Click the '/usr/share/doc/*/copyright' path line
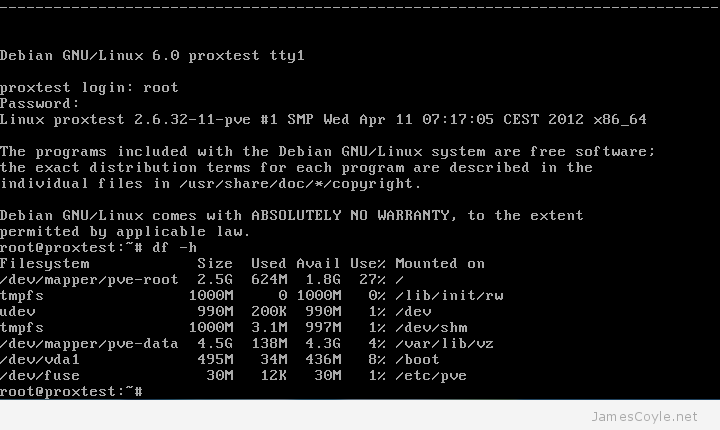Viewport: 720px width, 430px height. tap(210, 184)
